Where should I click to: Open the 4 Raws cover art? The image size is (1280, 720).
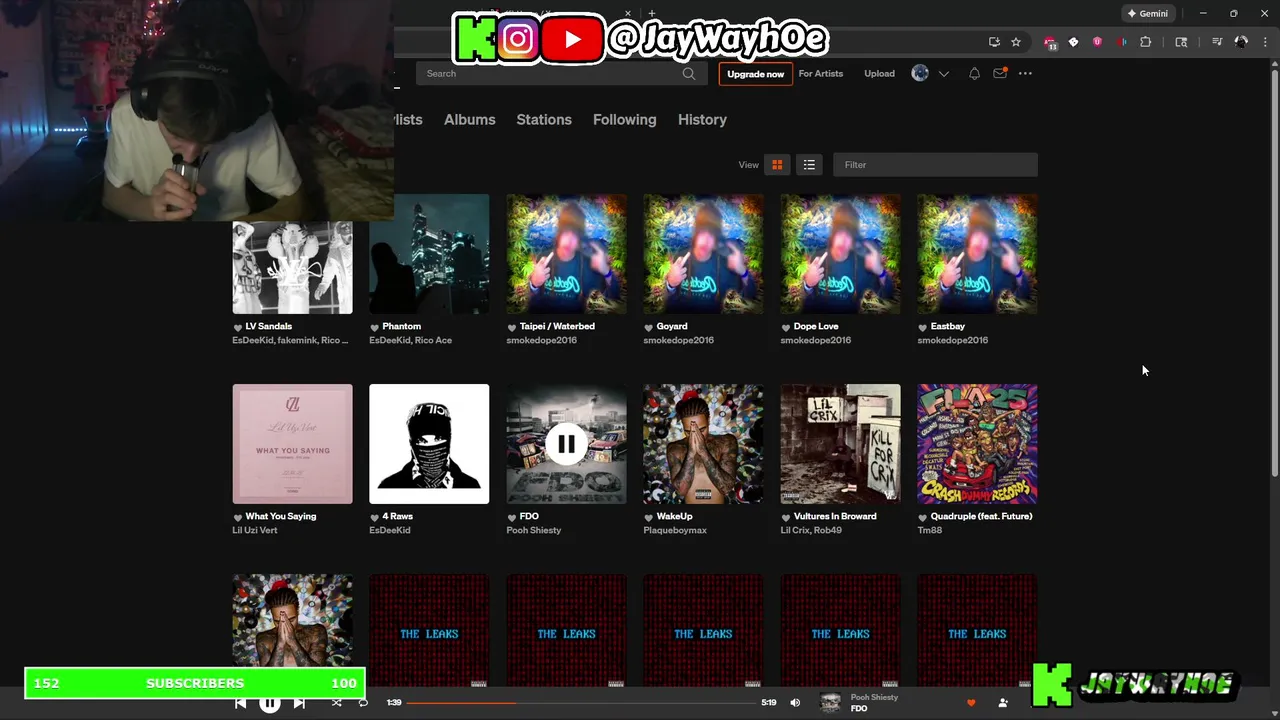(x=429, y=444)
